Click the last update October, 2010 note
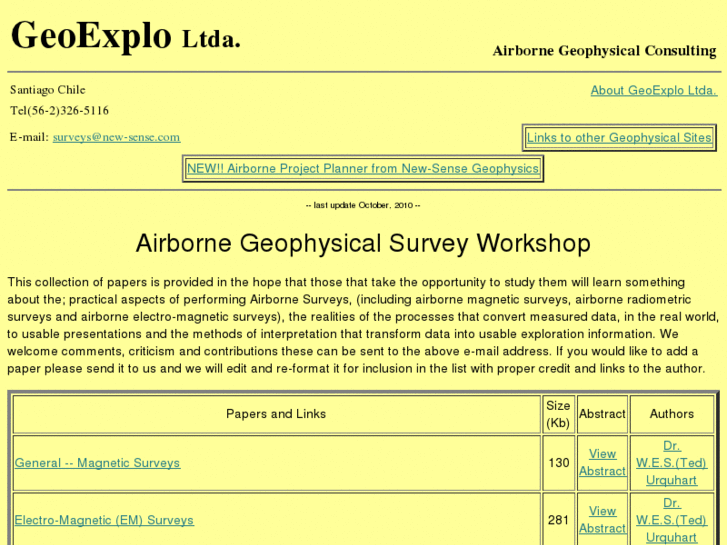The width and height of the screenshot is (727, 545). (363, 205)
